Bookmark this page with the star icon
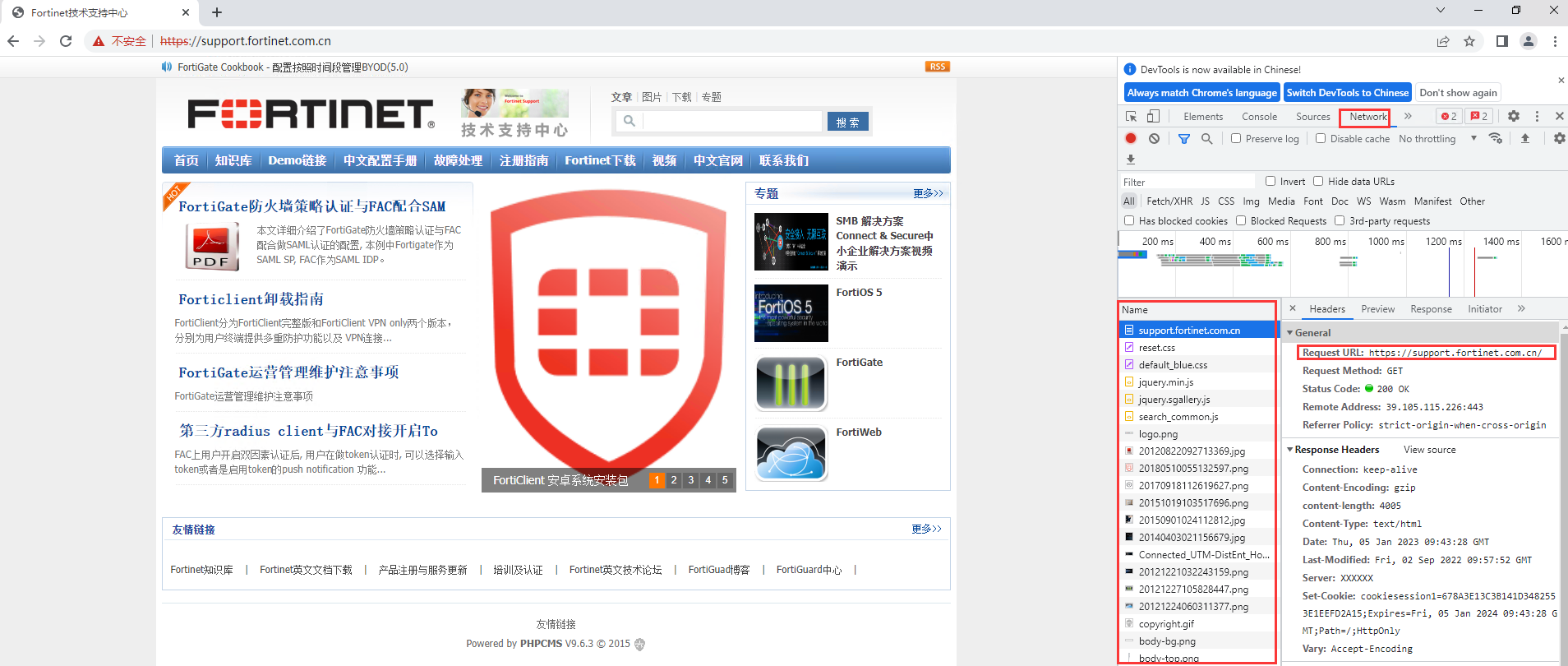 point(1469,41)
